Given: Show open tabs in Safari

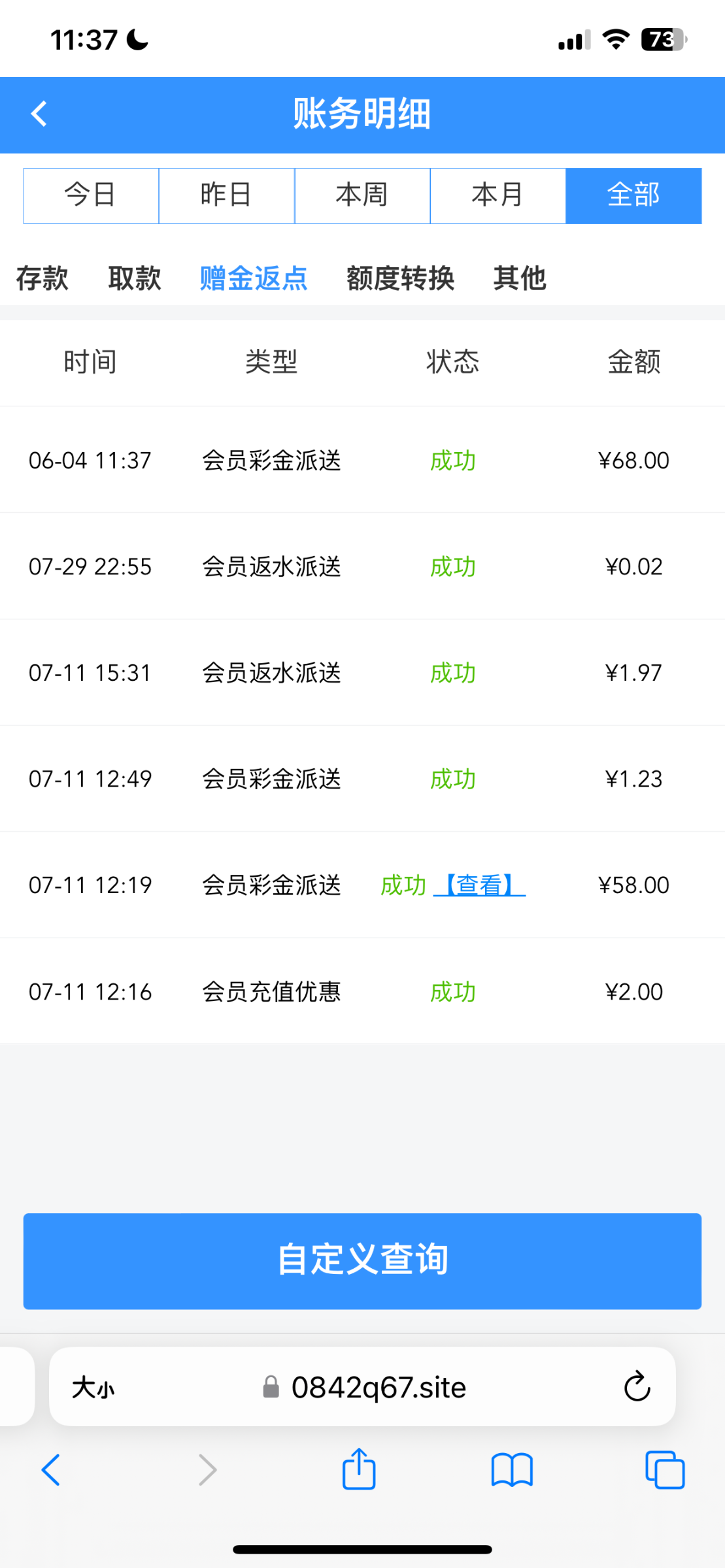Looking at the screenshot, I should tap(664, 1470).
